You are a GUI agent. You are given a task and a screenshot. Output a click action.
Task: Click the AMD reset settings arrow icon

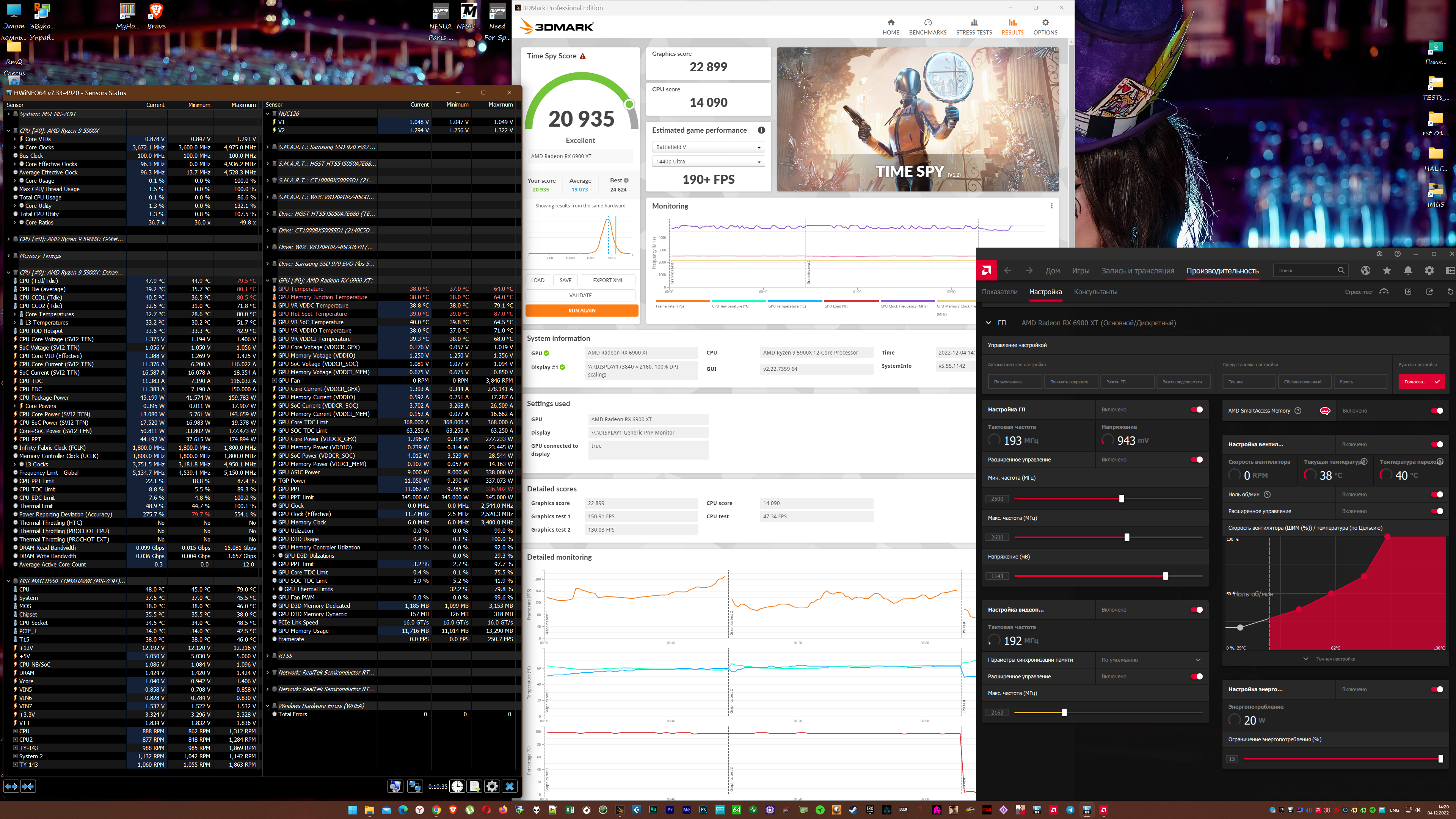click(x=1450, y=292)
